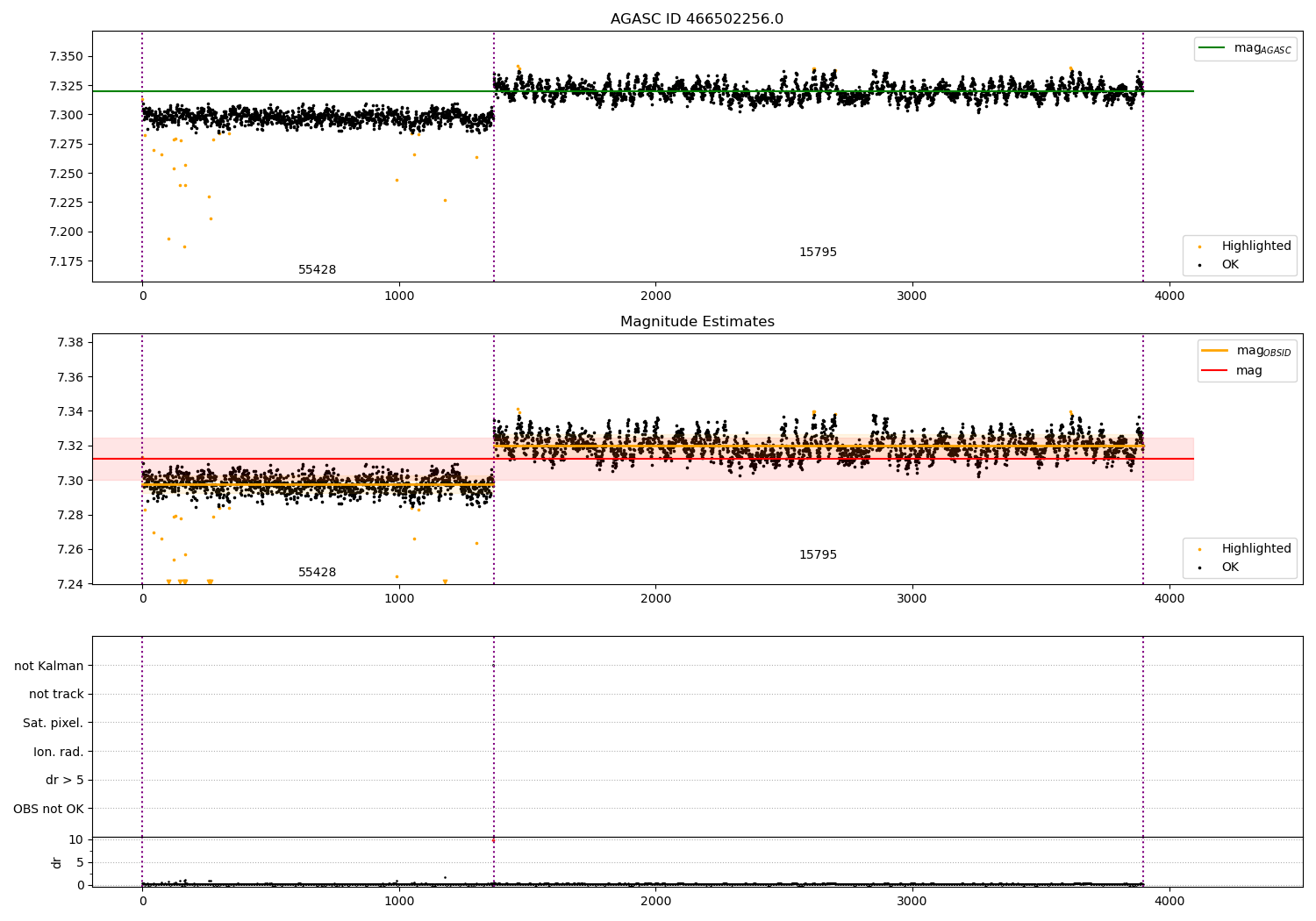Click x-axis tick '4000' under AGASC ID plot
1316x921 pixels.
pos(1169,296)
